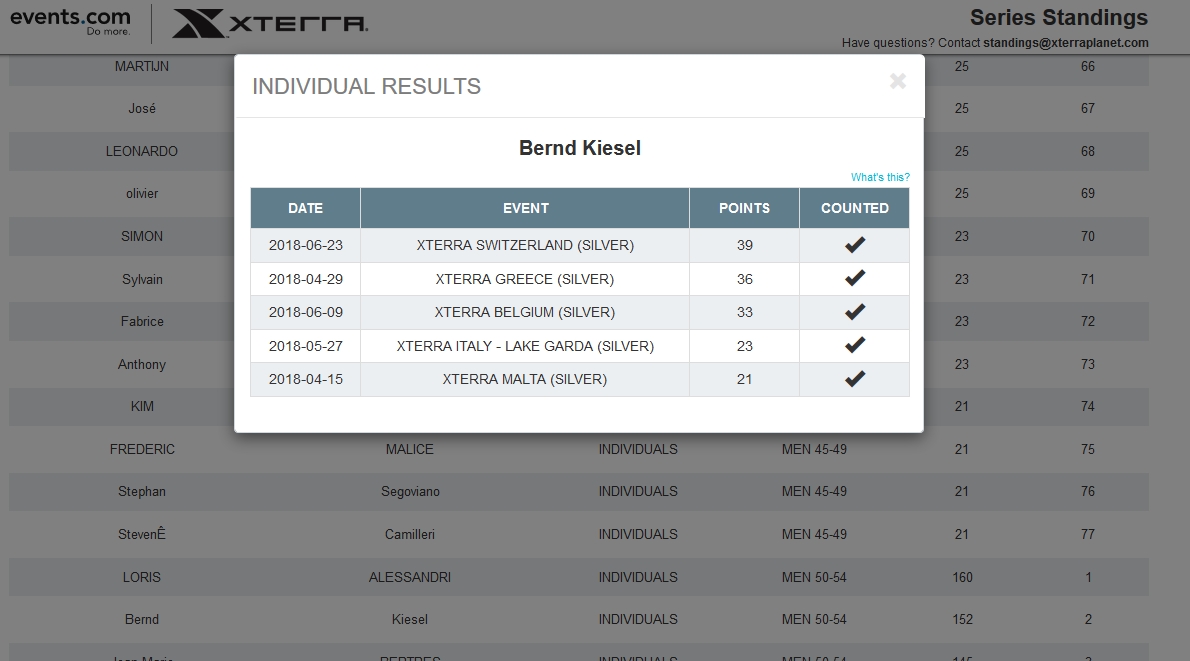Select the XTERRA SWITZERLAND (SILVER) event row
The height and width of the screenshot is (661, 1190).
[525, 245]
